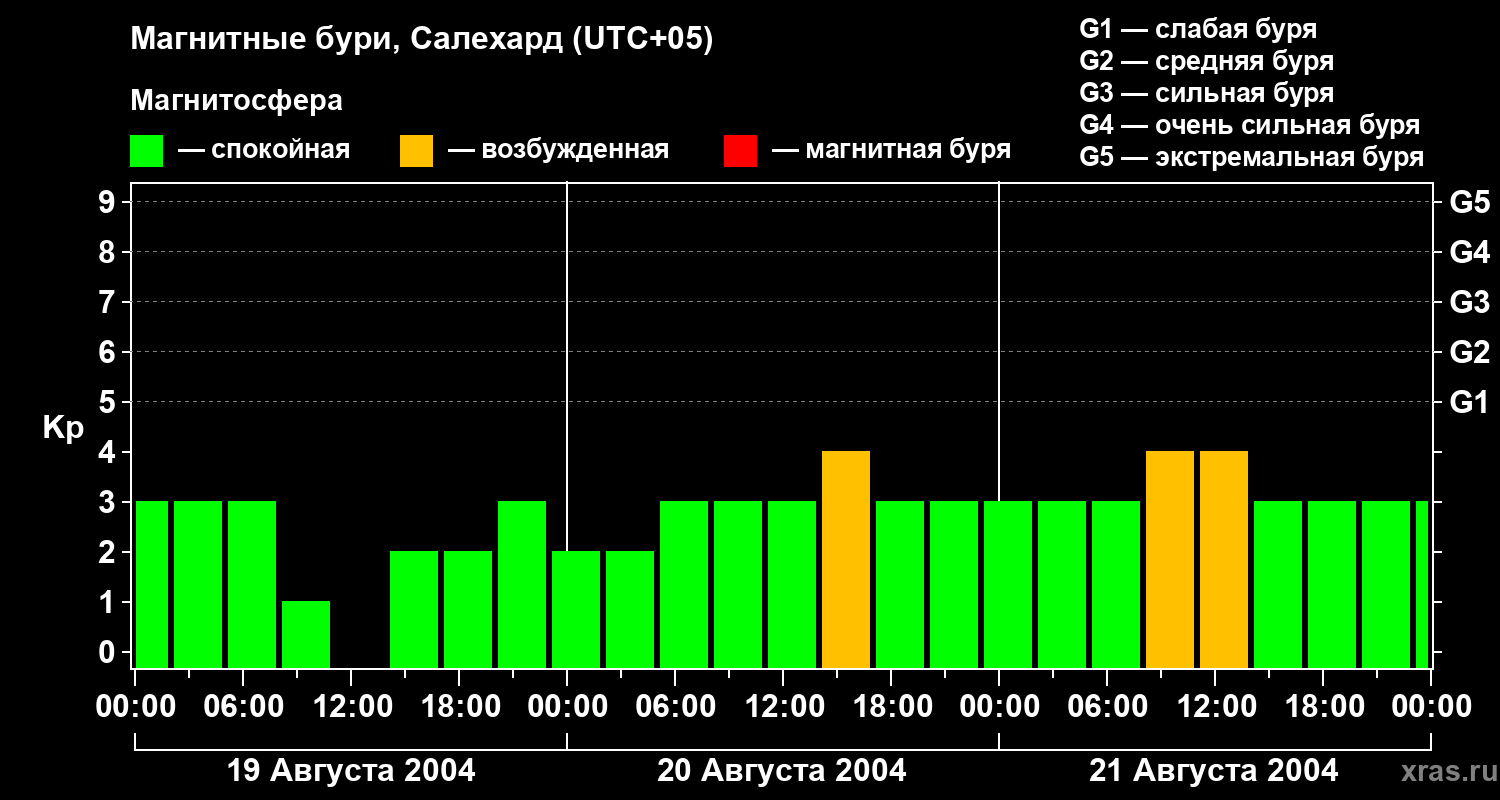The width and height of the screenshot is (1500, 800).
Task: Click the '12:00' time label above 19 Августа
Action: point(352,707)
